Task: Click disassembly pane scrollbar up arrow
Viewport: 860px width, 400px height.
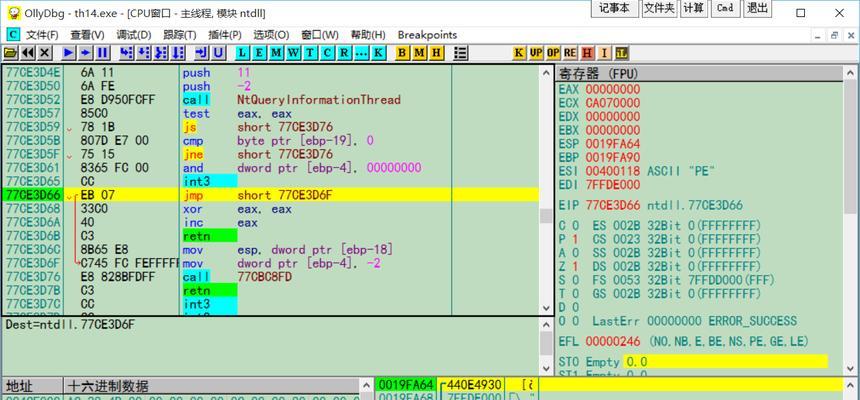Action: [x=546, y=72]
